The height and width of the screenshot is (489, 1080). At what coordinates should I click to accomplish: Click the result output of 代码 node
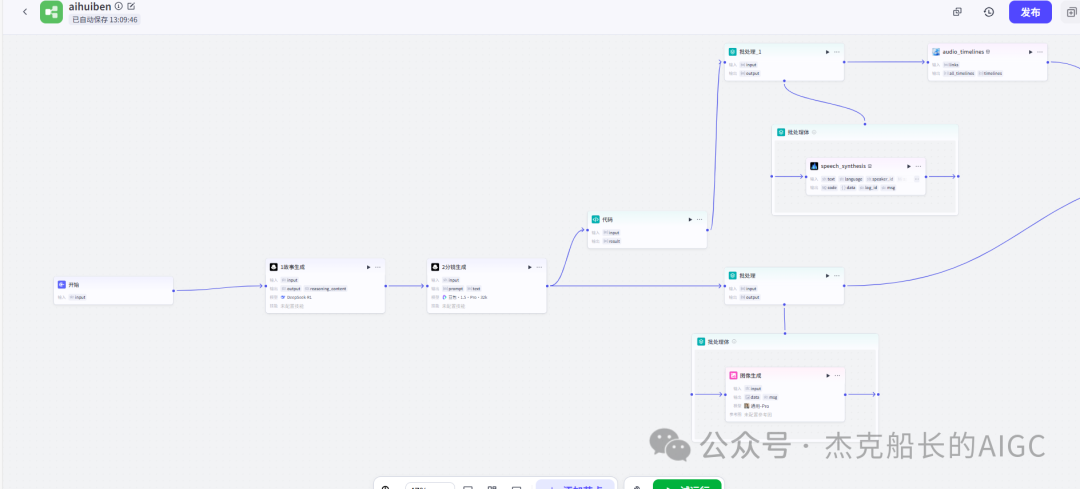612,241
